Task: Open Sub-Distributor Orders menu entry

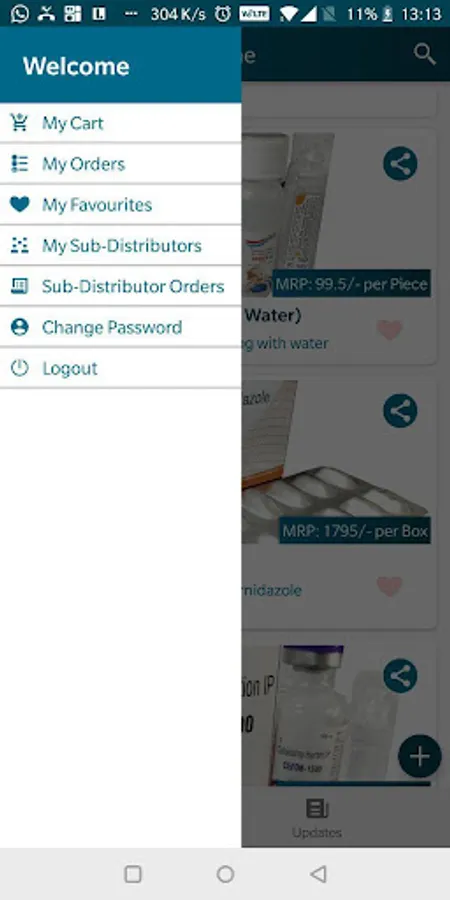Action: pos(121,286)
